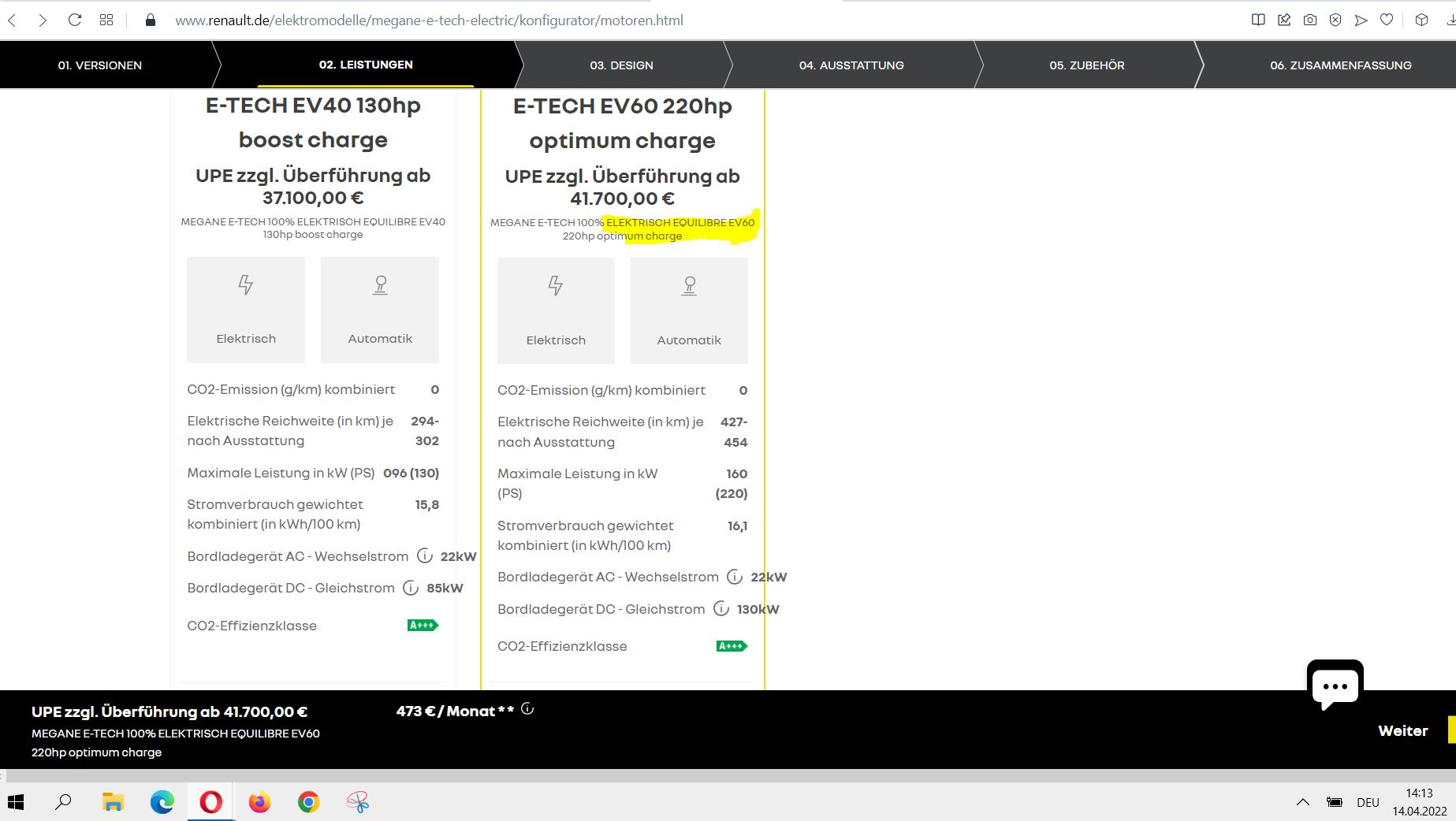Viewport: 1456px width, 821px height.
Task: Open the Windows Start menu
Action: (16, 802)
